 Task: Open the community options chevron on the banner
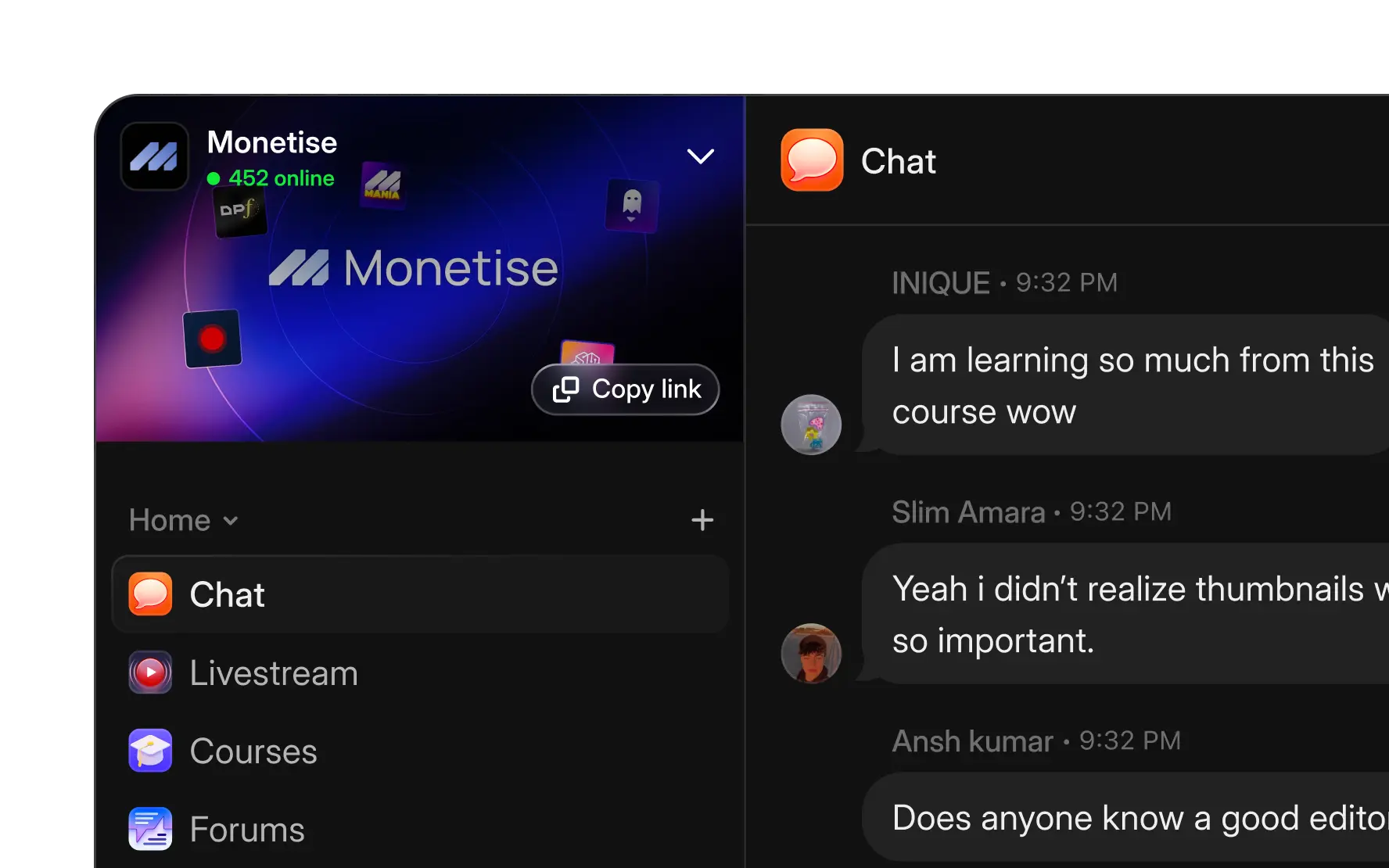coord(700,156)
